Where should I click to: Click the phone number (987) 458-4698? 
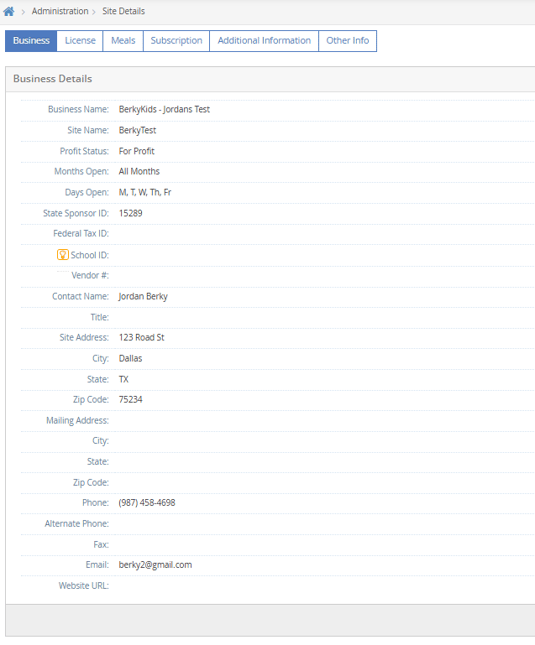pos(147,503)
